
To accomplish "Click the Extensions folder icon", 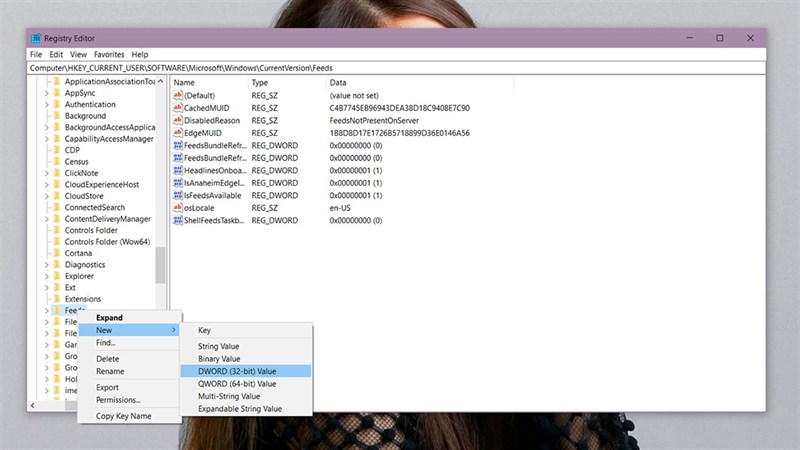I will (x=57, y=299).
